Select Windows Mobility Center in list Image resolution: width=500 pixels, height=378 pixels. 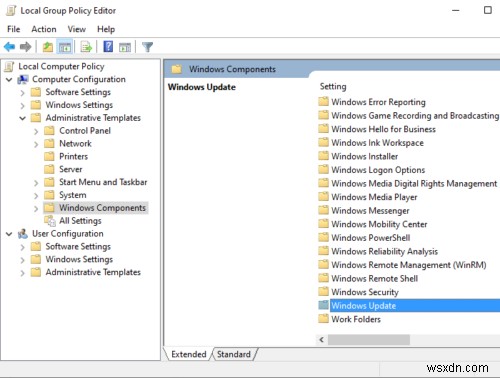379,224
